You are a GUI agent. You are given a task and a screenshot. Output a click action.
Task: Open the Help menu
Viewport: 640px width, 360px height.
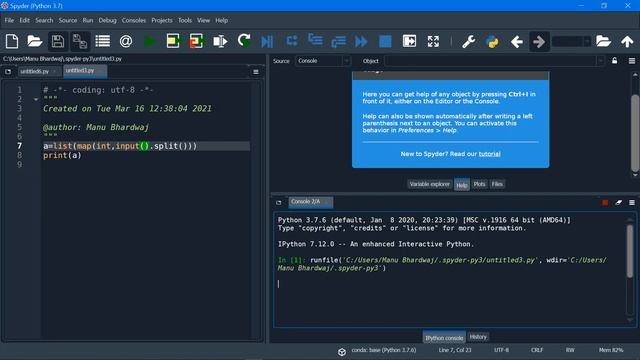(222, 20)
